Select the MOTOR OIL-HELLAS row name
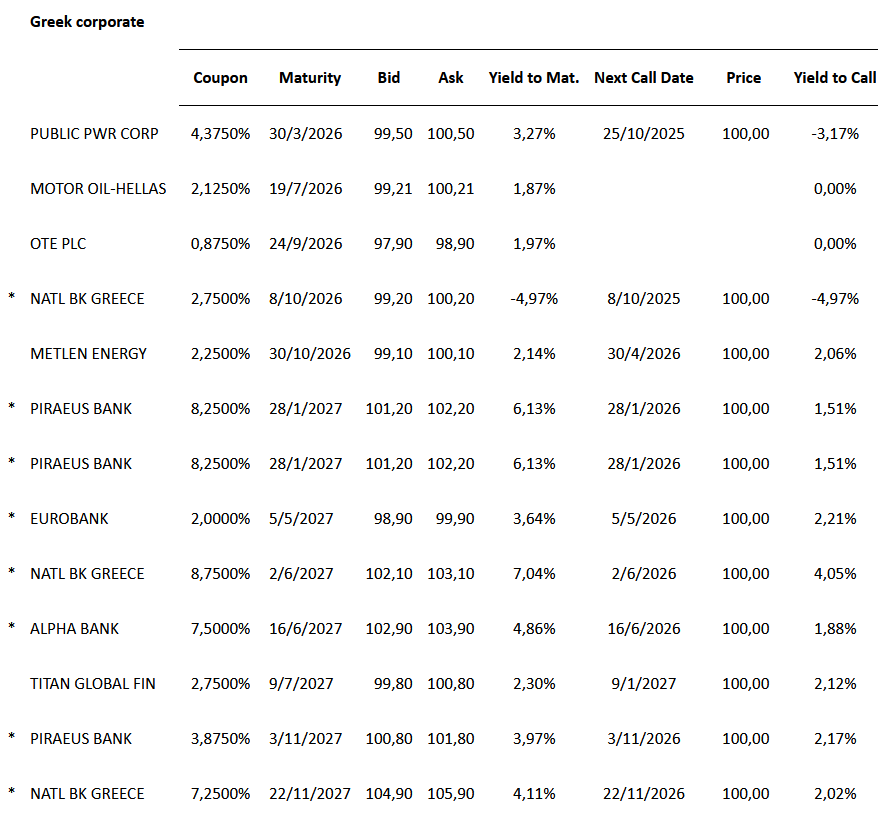Viewport: 878px width, 815px height. 98,189
